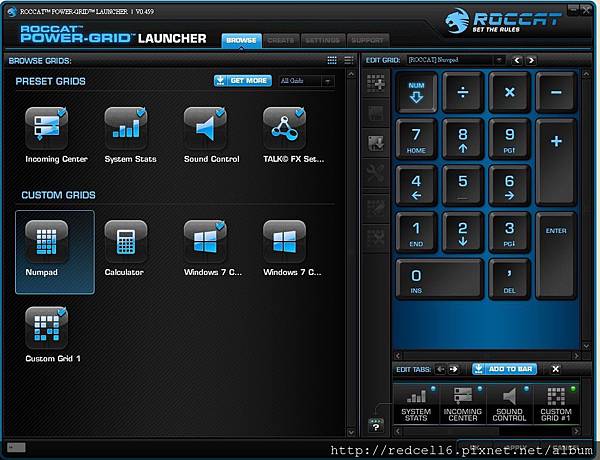Click the minus key on numpad

tap(556, 92)
